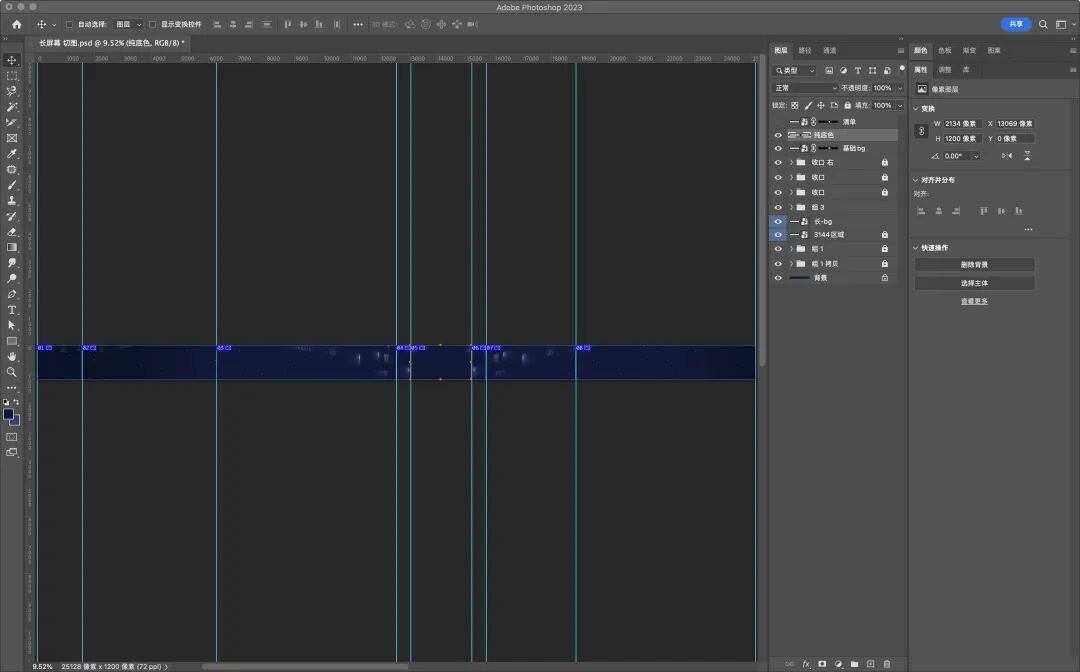Expand the 组 3 layer group
This screenshot has width=1080, height=672.
click(791, 207)
